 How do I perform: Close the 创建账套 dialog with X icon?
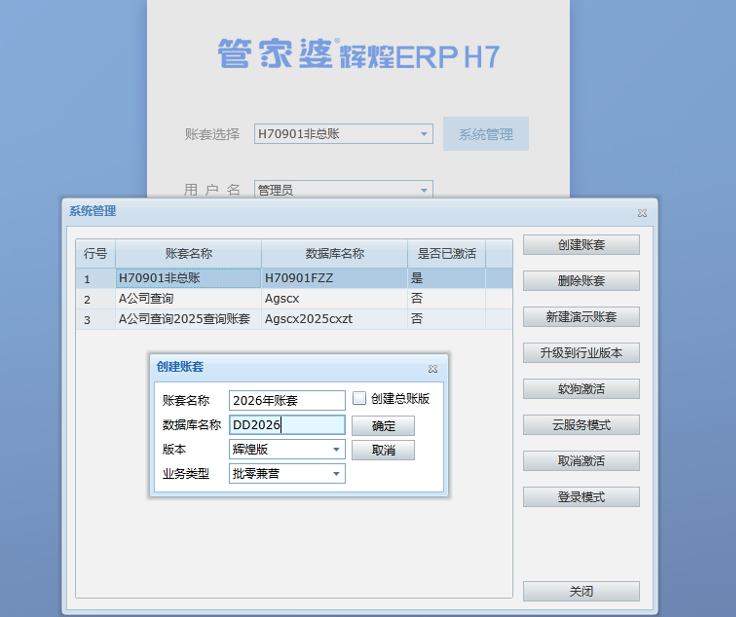click(433, 369)
